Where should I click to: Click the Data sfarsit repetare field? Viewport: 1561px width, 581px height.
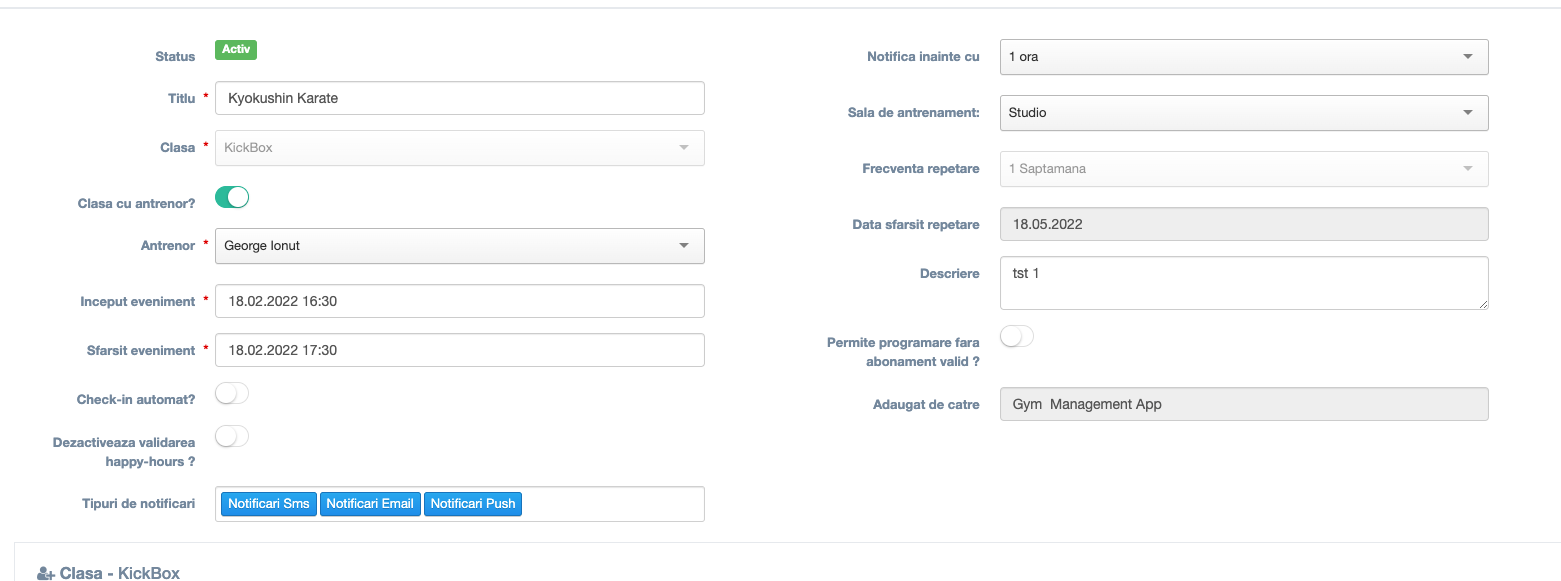(x=1244, y=224)
